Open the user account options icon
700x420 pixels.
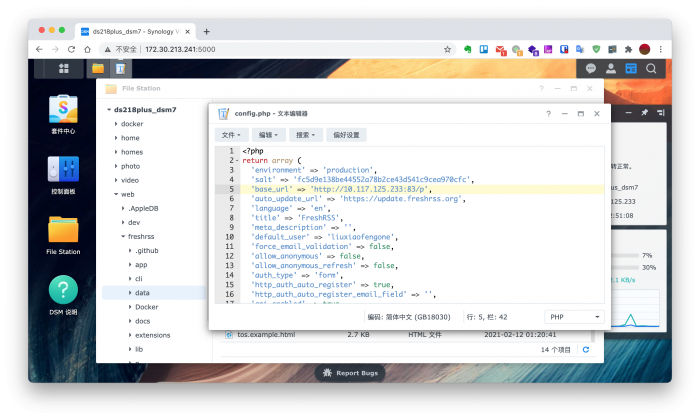(x=611, y=68)
